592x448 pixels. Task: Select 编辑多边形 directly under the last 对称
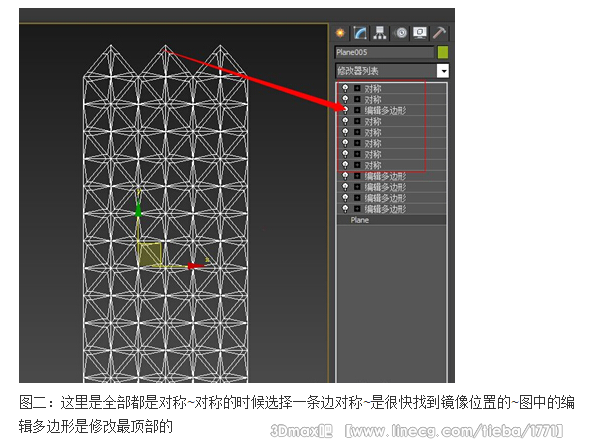pyautogui.click(x=385, y=176)
